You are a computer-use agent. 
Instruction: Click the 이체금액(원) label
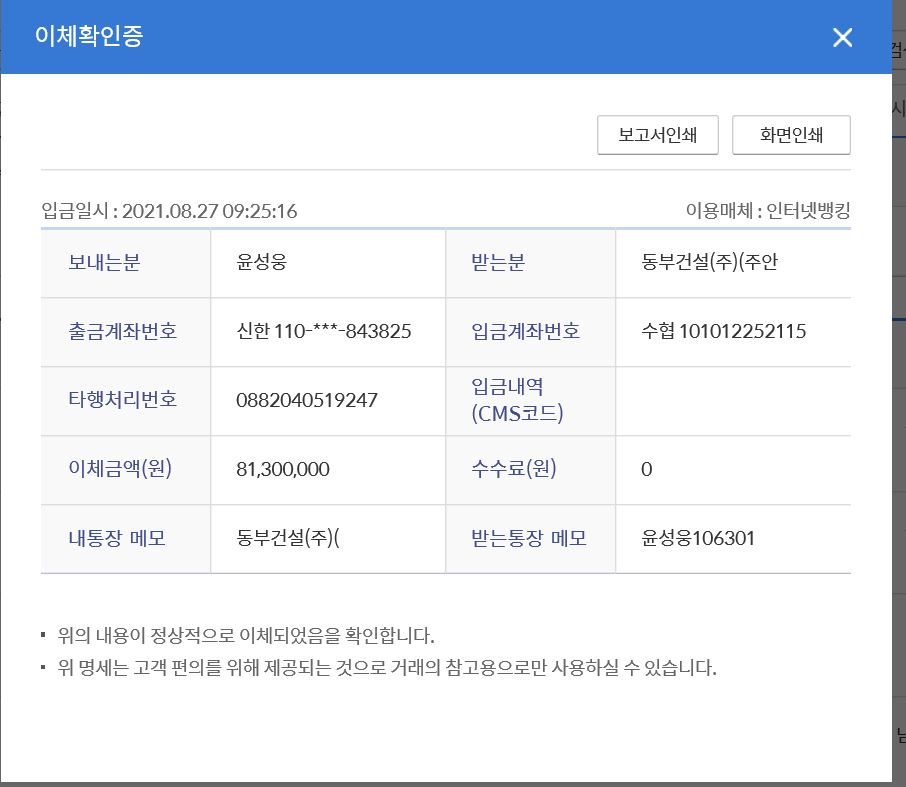(x=120, y=469)
